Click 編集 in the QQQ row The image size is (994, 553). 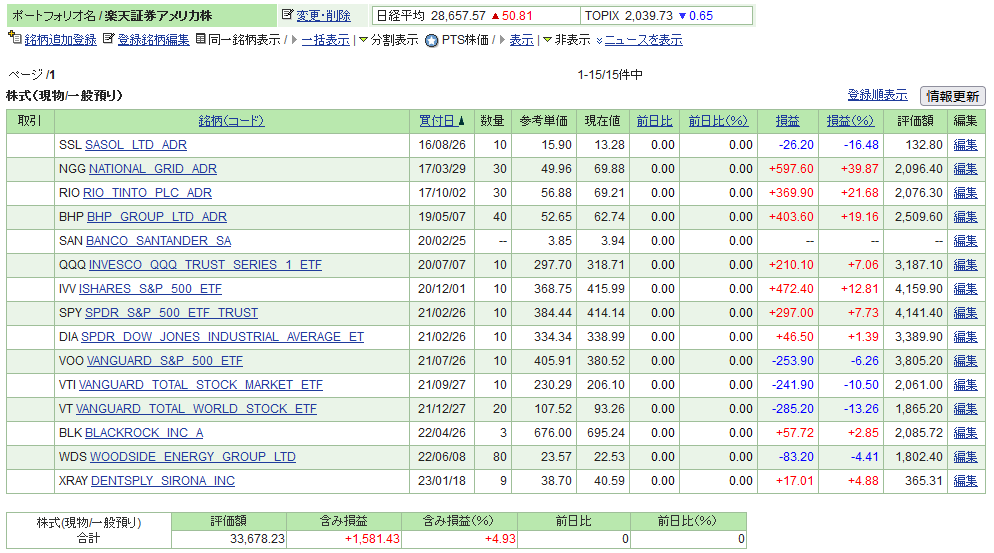coord(965,265)
